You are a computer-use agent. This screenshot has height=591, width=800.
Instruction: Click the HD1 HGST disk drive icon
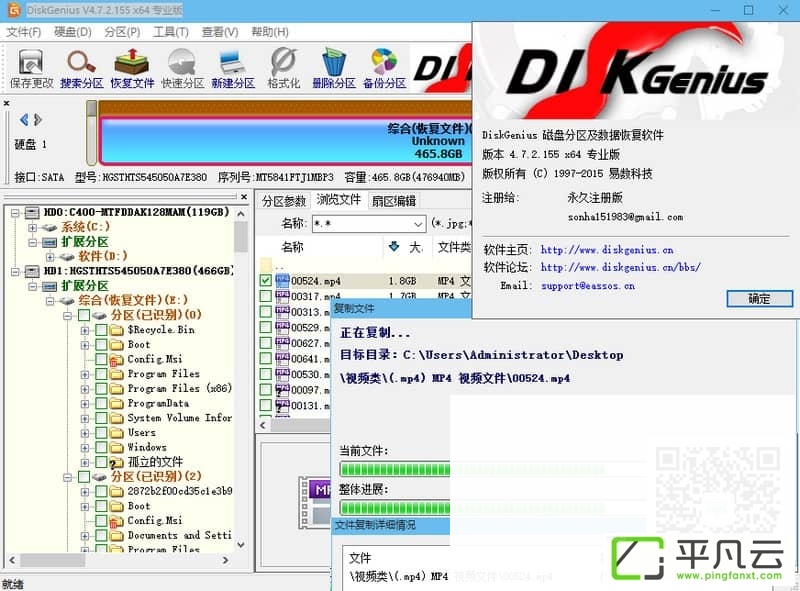pyautogui.click(x=32, y=271)
